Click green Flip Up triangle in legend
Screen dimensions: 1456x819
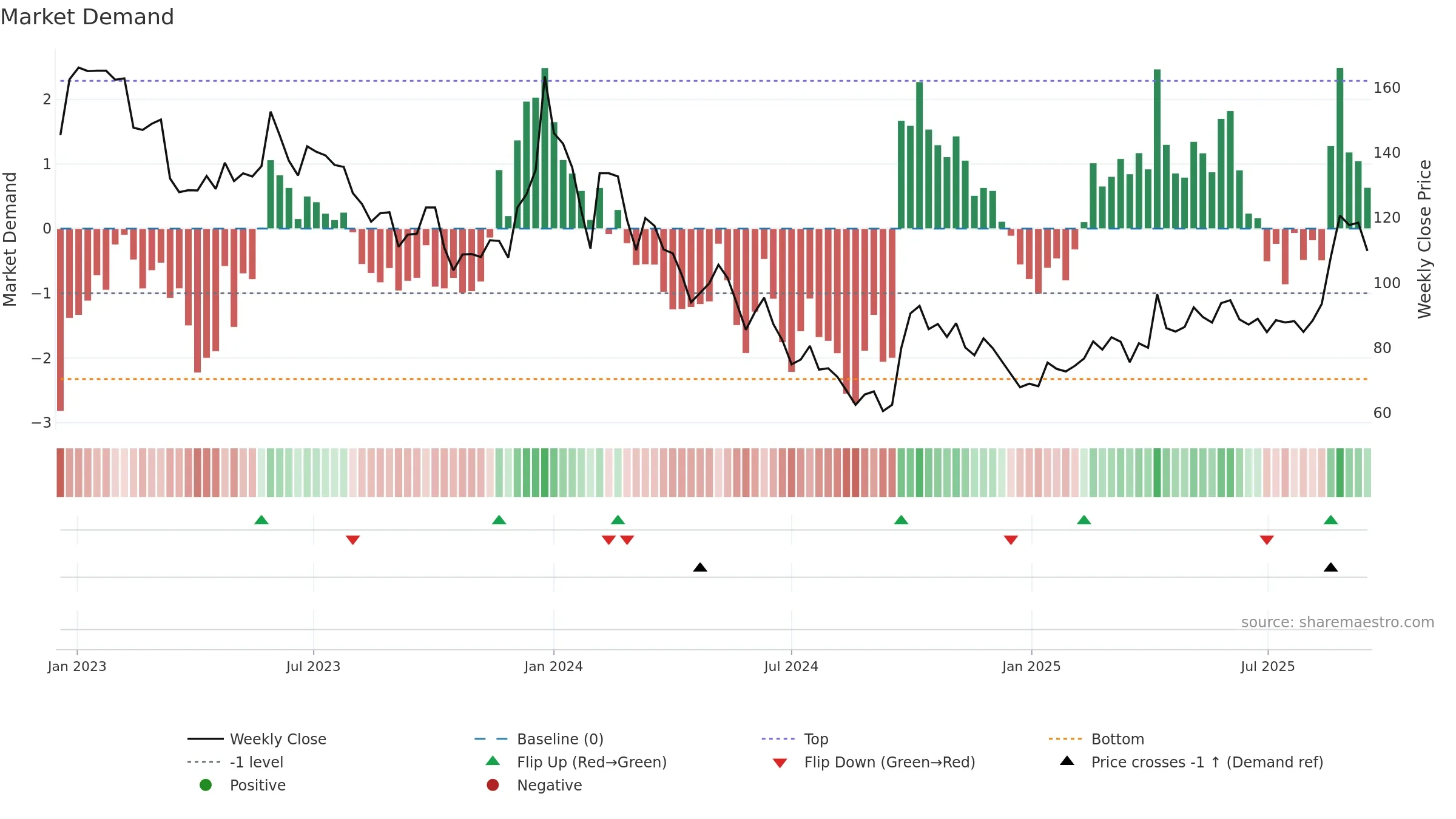point(493,761)
